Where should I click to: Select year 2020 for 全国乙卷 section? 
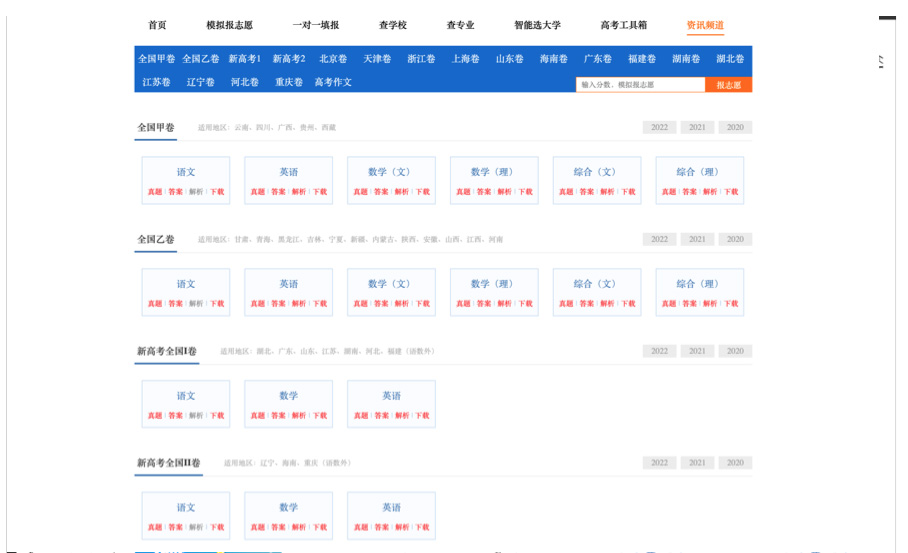pyautogui.click(x=735, y=239)
